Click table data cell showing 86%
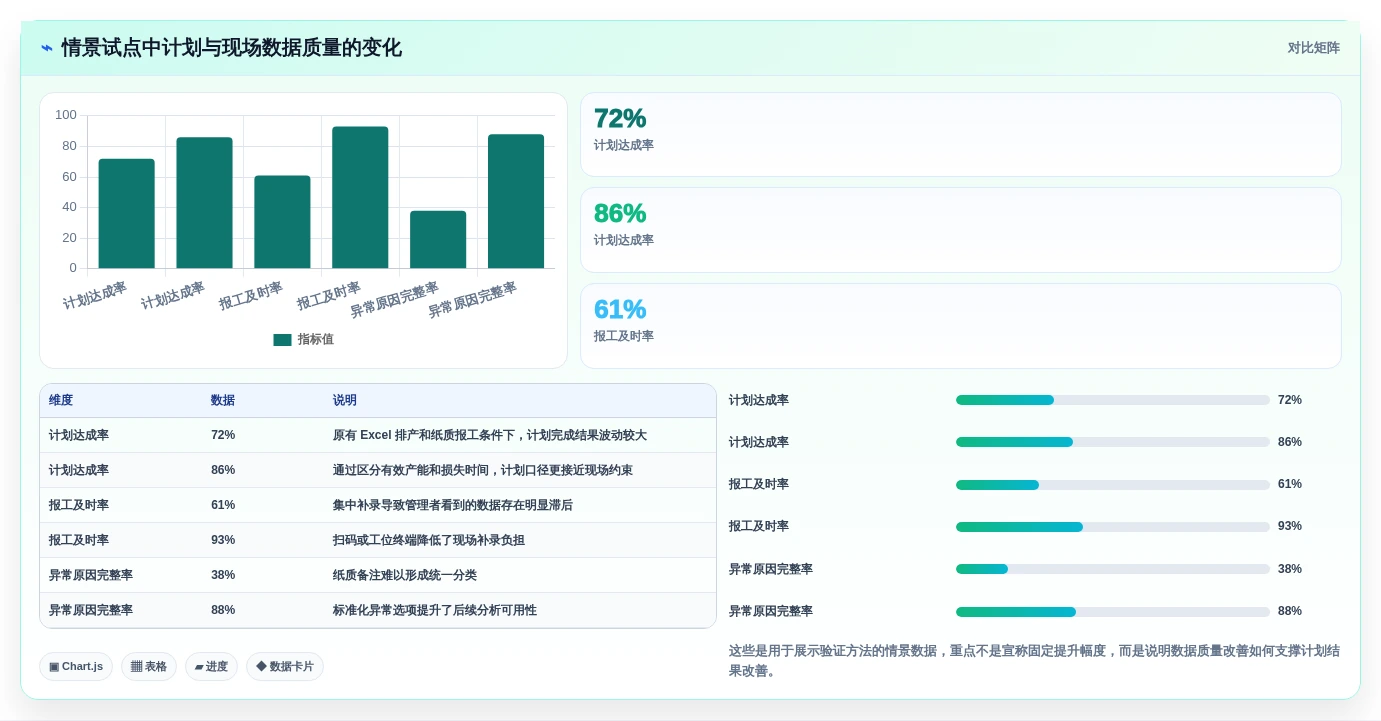Viewport: 1381px width, 721px height. coord(223,470)
